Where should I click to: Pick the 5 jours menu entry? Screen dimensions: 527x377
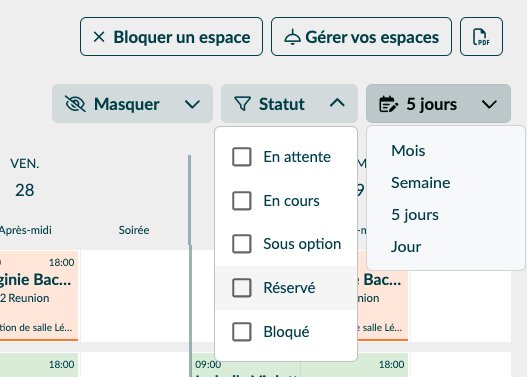pos(415,215)
